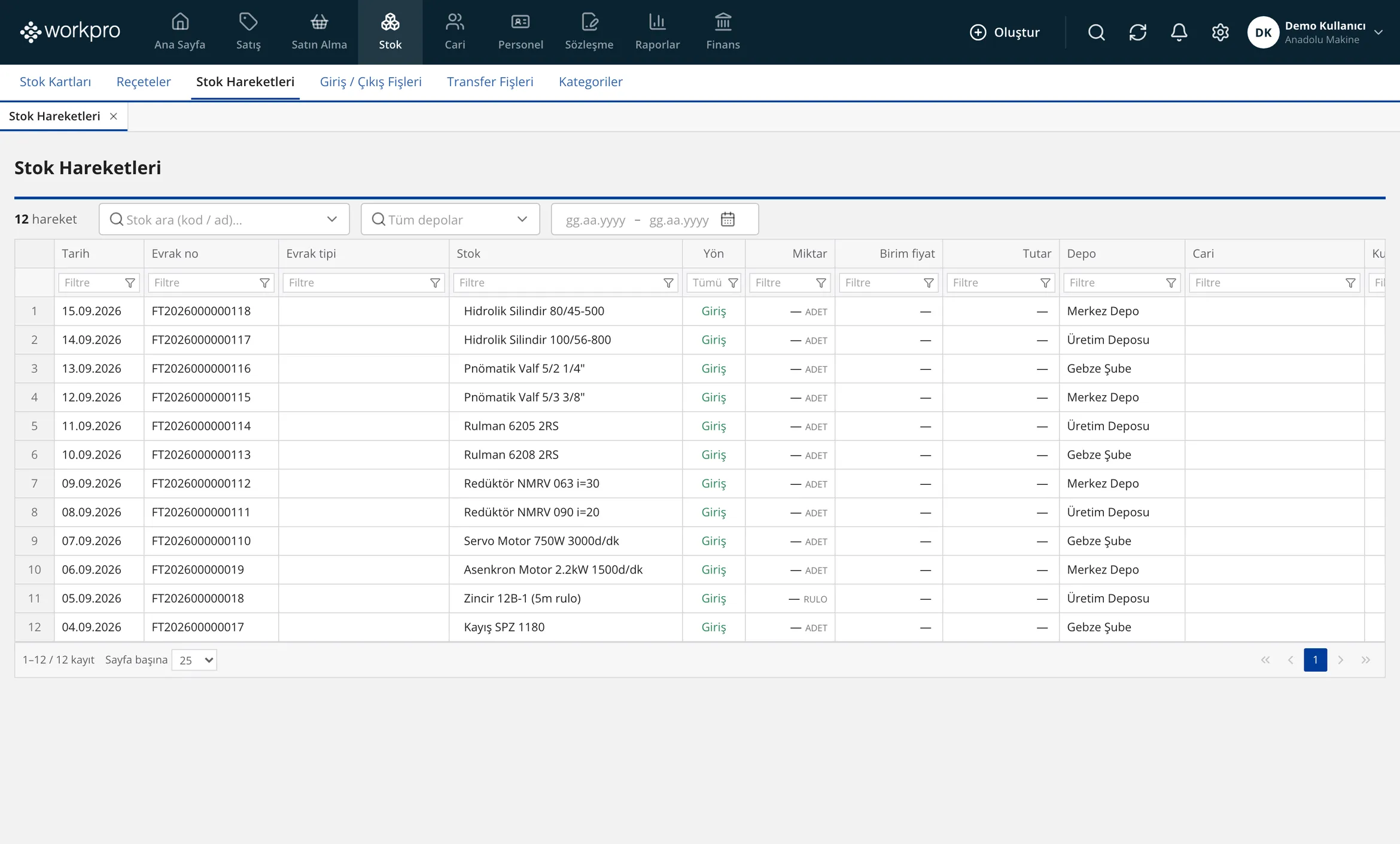Open the Transfer Fişleri tab
The height and width of the screenshot is (844, 1400).
[490, 81]
